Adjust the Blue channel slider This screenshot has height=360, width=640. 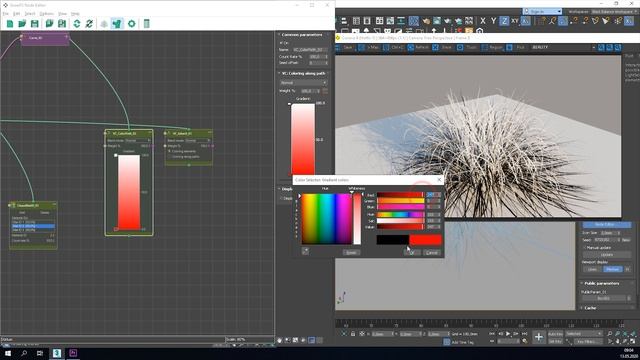click(x=400, y=207)
